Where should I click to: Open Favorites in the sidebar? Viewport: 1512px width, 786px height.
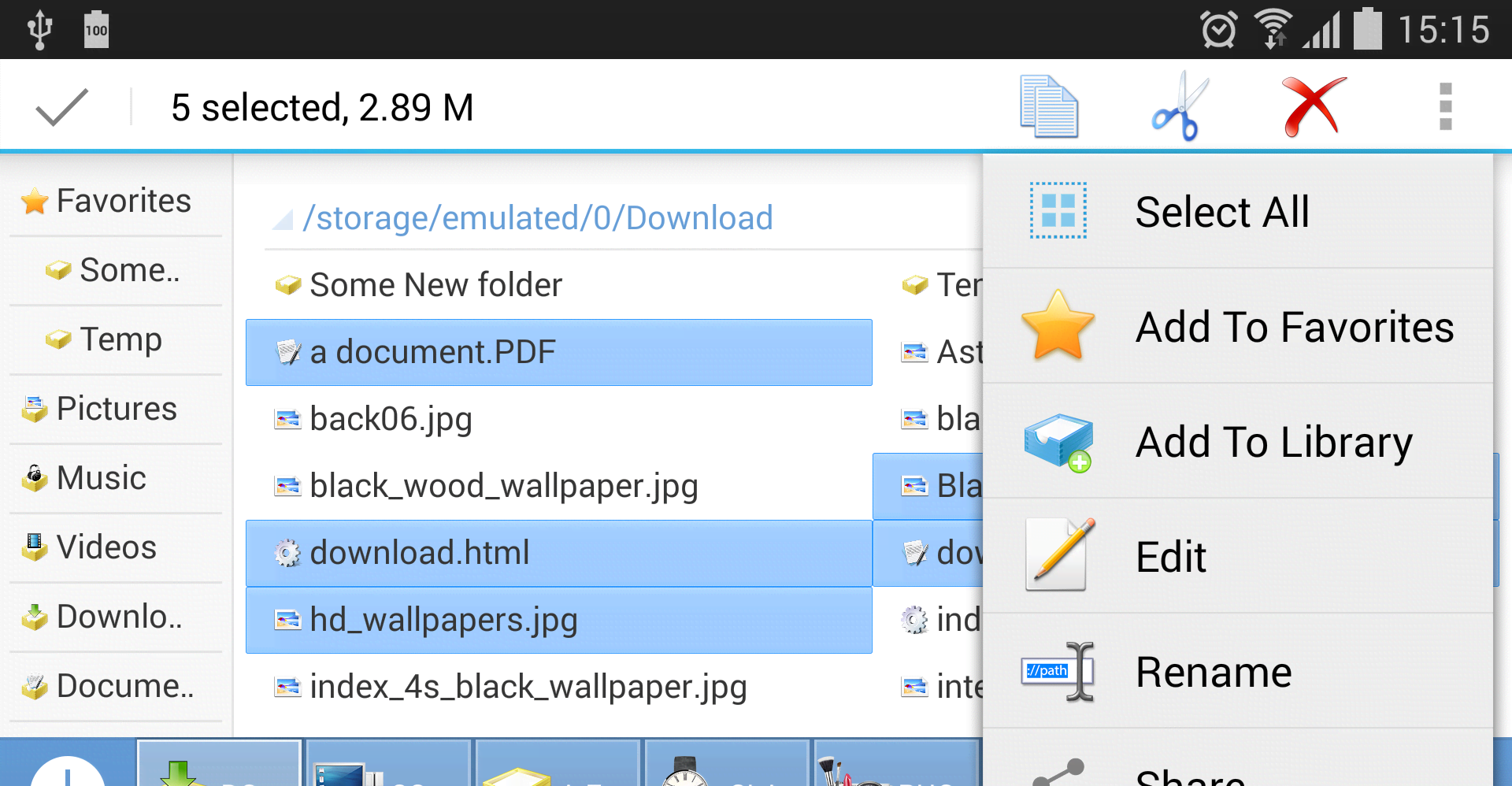pyautogui.click(x=116, y=201)
